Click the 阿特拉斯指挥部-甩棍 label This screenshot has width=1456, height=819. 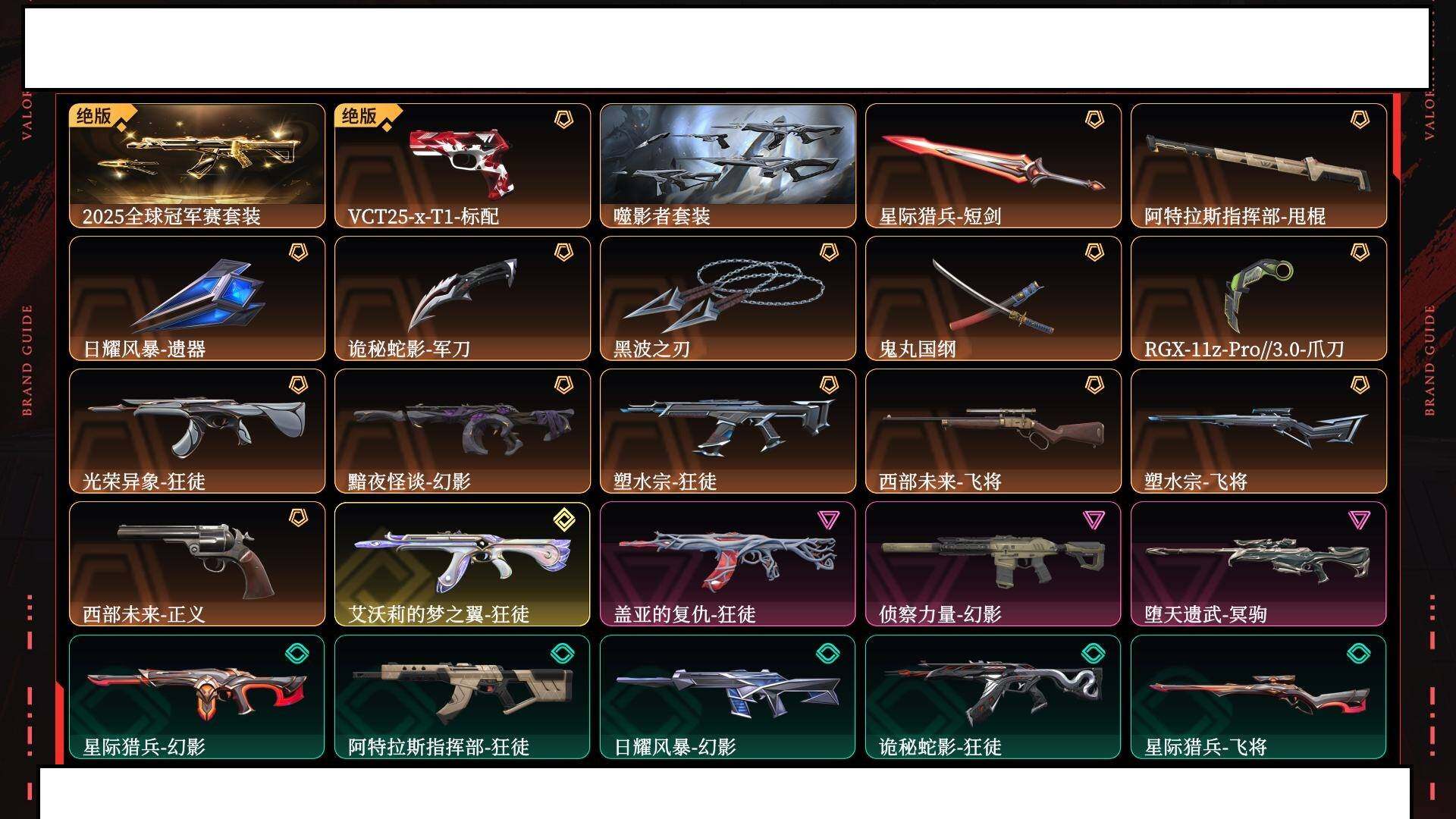(x=1235, y=217)
